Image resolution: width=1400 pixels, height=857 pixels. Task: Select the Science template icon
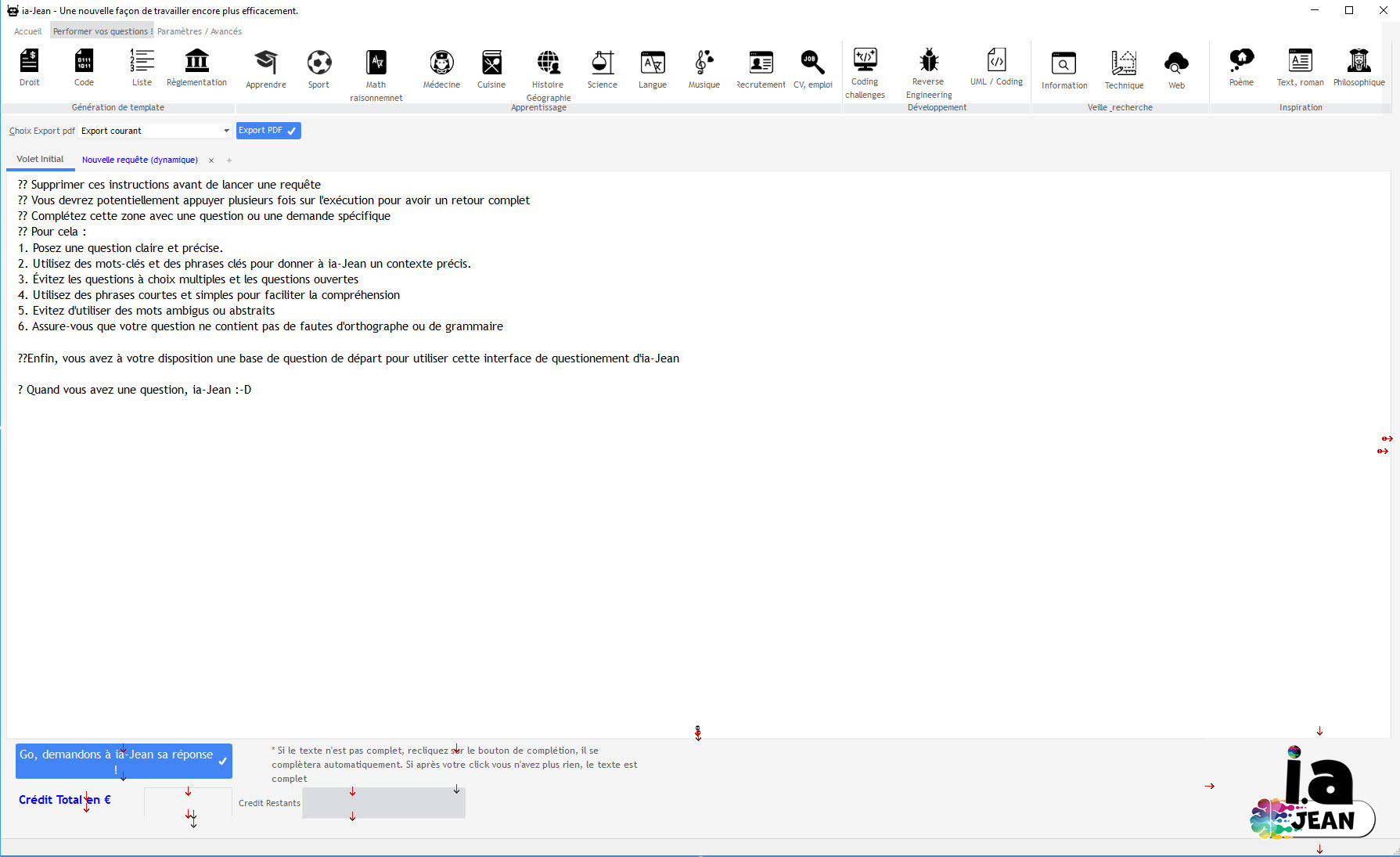602,68
